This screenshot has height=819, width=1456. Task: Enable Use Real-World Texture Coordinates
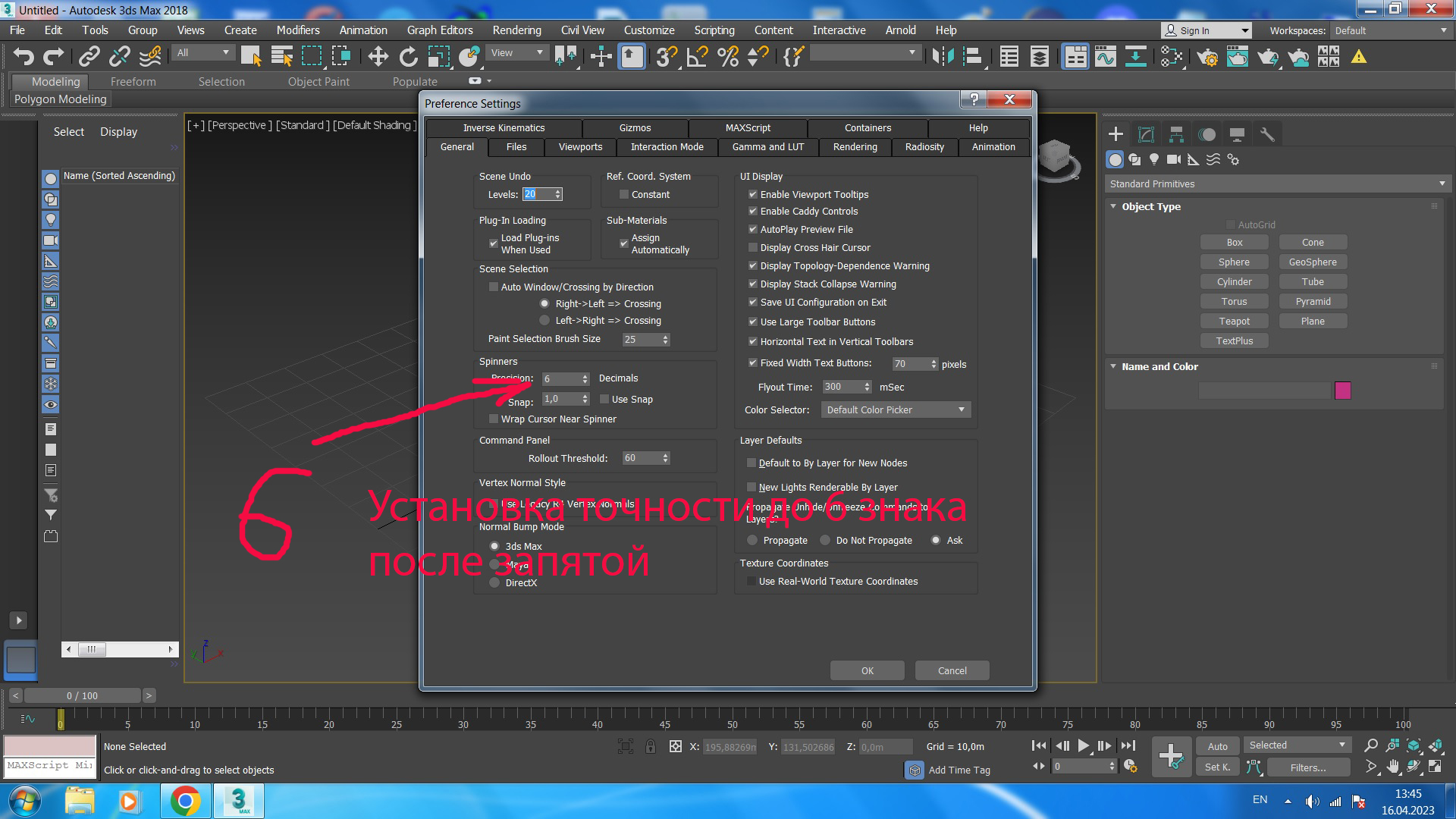(x=752, y=582)
